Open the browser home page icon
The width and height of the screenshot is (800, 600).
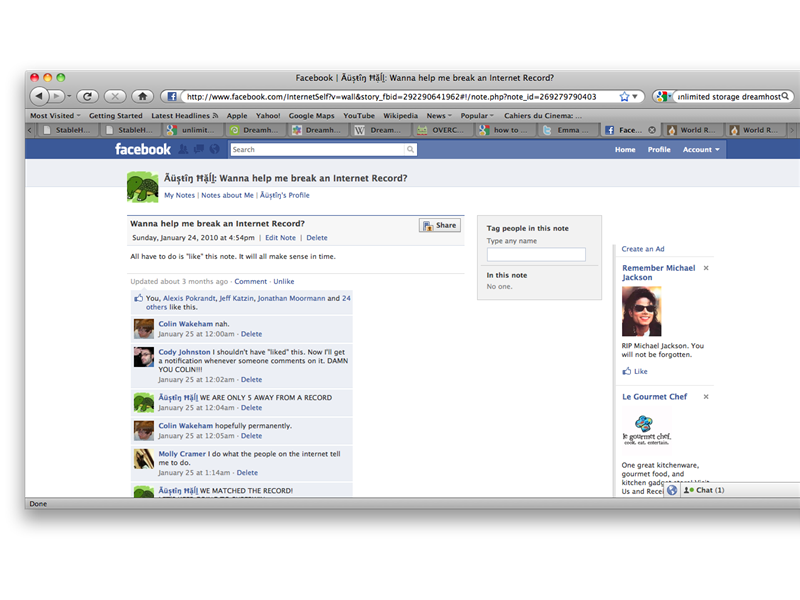coord(142,96)
